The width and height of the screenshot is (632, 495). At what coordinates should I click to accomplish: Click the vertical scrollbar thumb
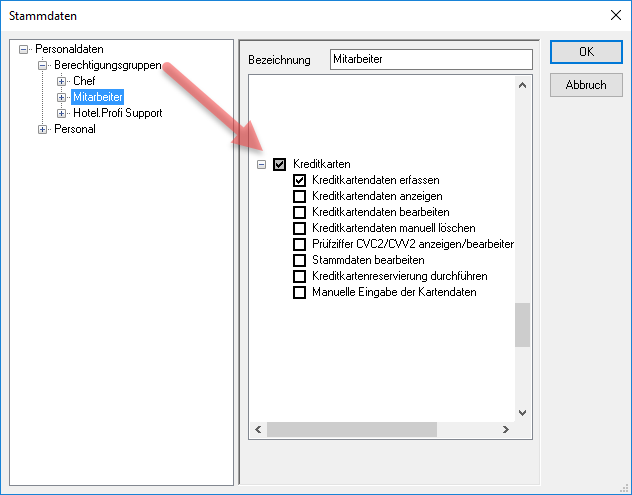point(522,325)
